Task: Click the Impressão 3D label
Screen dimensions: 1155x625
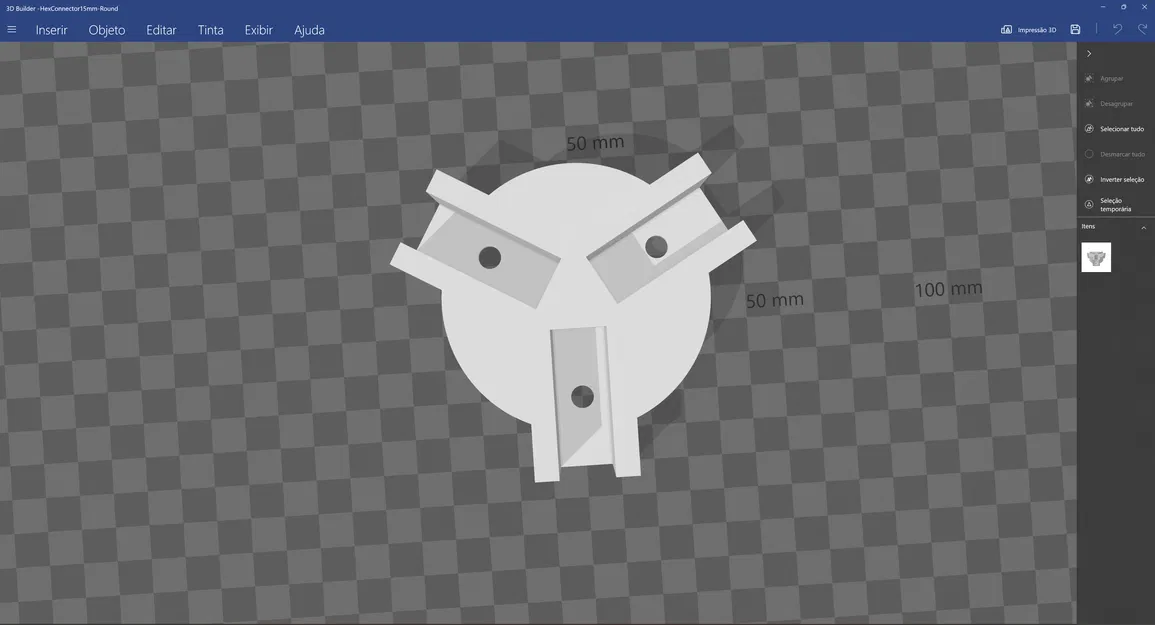Action: pos(1036,30)
